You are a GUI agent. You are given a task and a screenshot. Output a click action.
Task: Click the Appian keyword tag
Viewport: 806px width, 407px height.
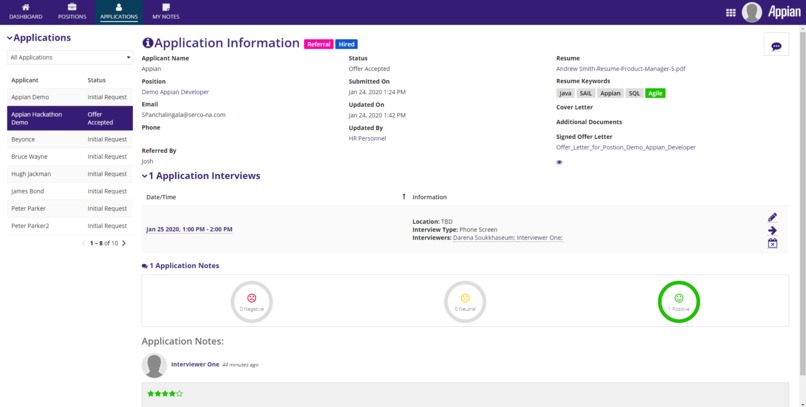pyautogui.click(x=610, y=94)
